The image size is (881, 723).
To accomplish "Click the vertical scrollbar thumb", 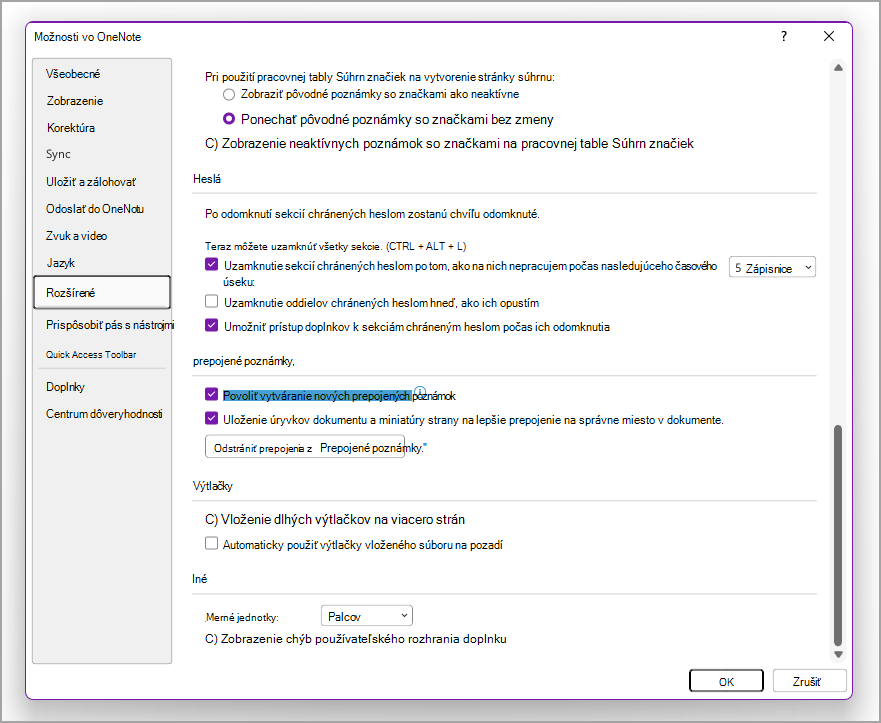I will coord(838,535).
